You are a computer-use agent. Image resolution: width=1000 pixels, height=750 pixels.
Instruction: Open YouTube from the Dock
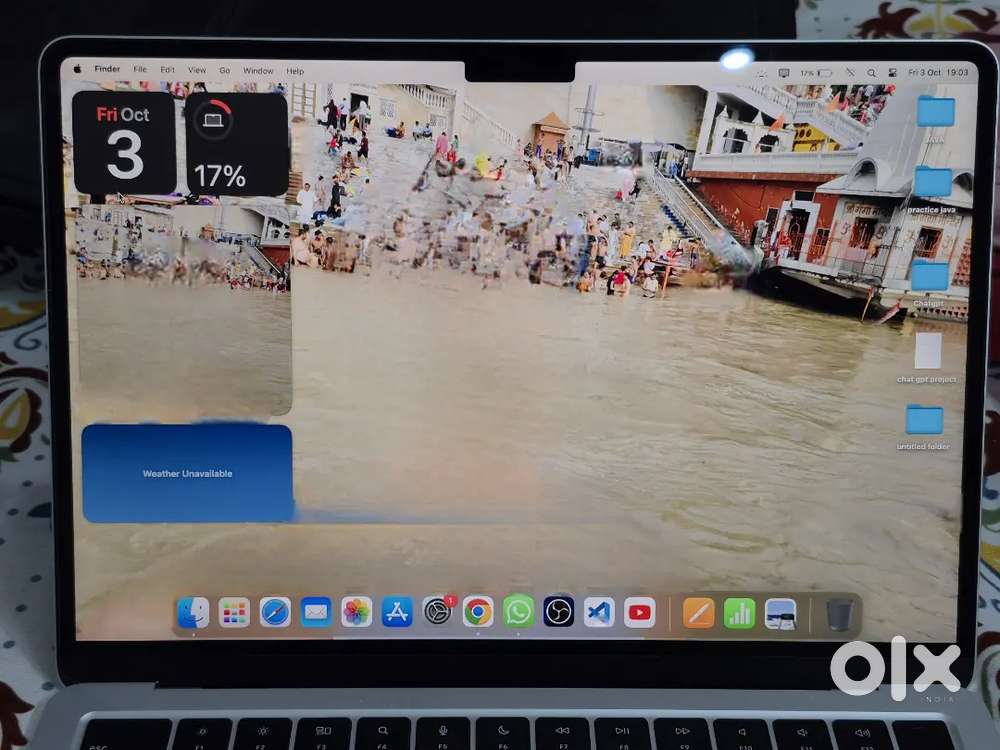click(641, 612)
